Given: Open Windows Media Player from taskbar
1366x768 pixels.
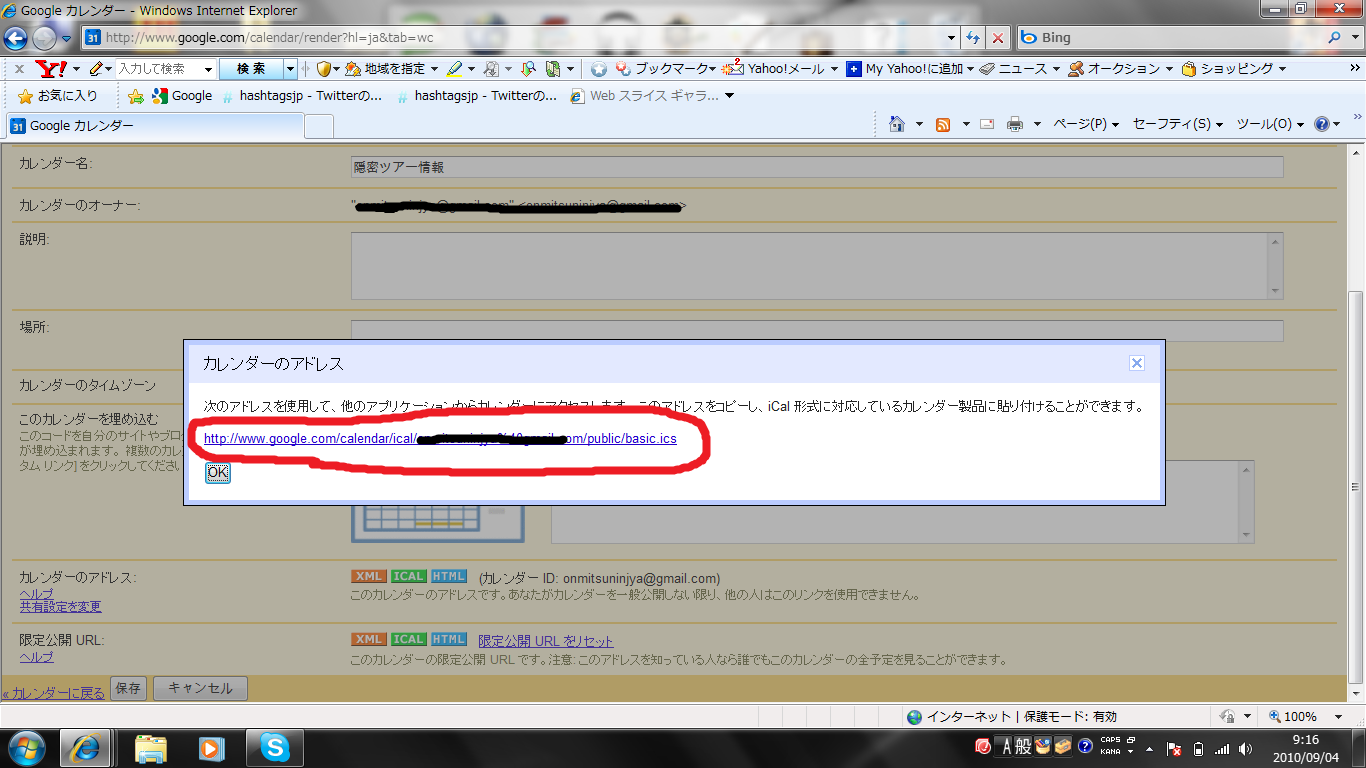Looking at the screenshot, I should [212, 748].
